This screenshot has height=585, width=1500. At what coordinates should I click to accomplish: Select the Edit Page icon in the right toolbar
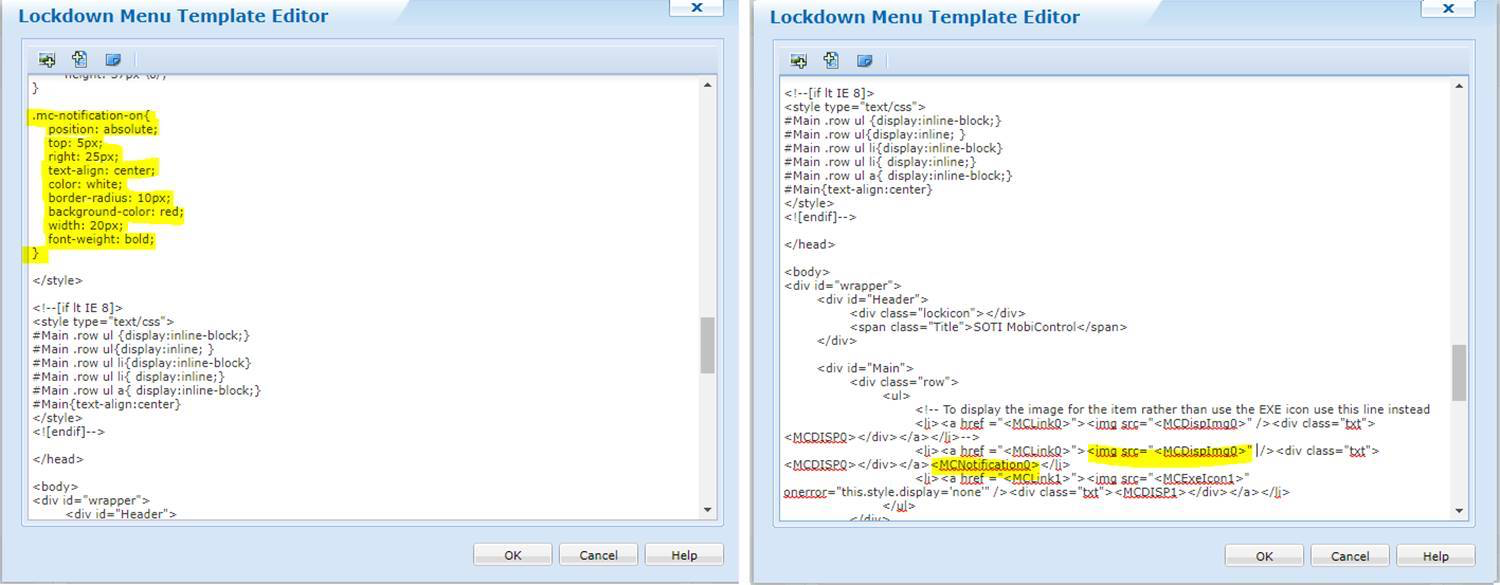pyautogui.click(x=866, y=60)
